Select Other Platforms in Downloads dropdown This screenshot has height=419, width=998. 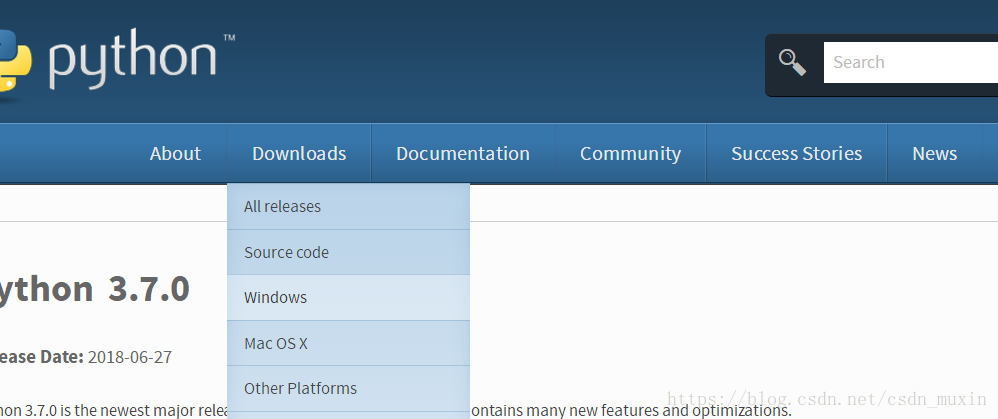[348, 388]
